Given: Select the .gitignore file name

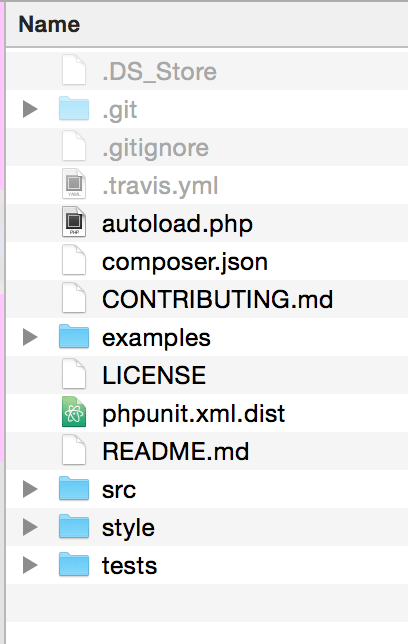Looking at the screenshot, I should 155,149.
